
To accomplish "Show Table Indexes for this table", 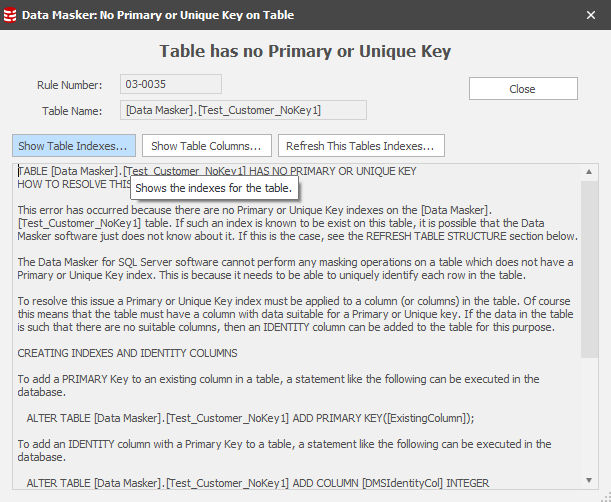I will coord(73,146).
